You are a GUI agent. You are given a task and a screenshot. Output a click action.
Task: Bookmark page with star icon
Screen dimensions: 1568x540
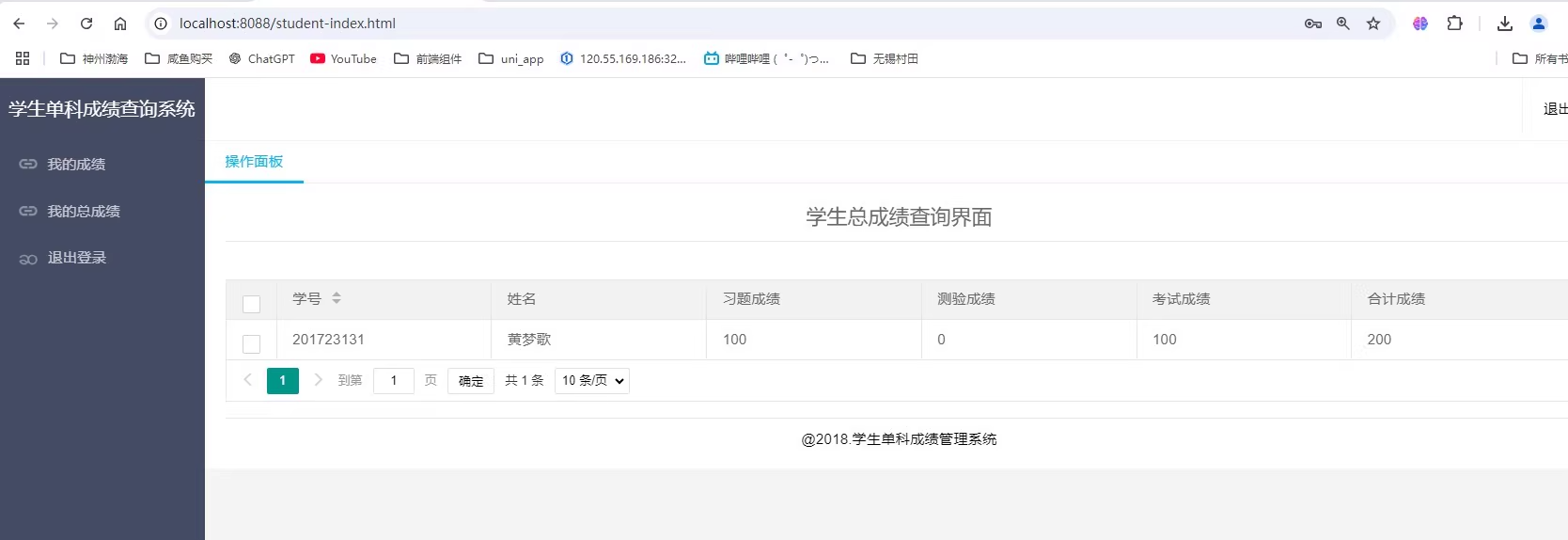pyautogui.click(x=1373, y=24)
